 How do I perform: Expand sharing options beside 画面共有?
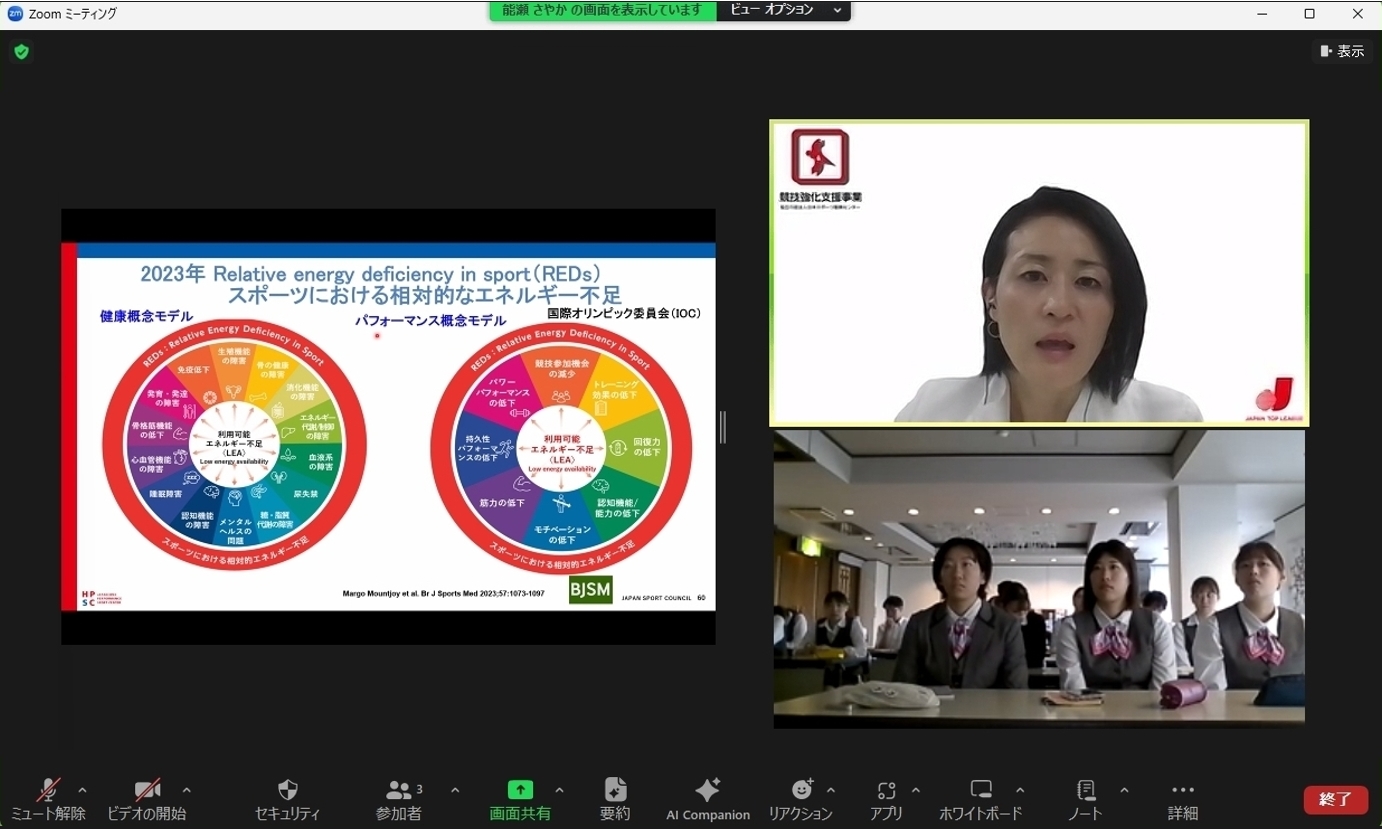point(559,790)
